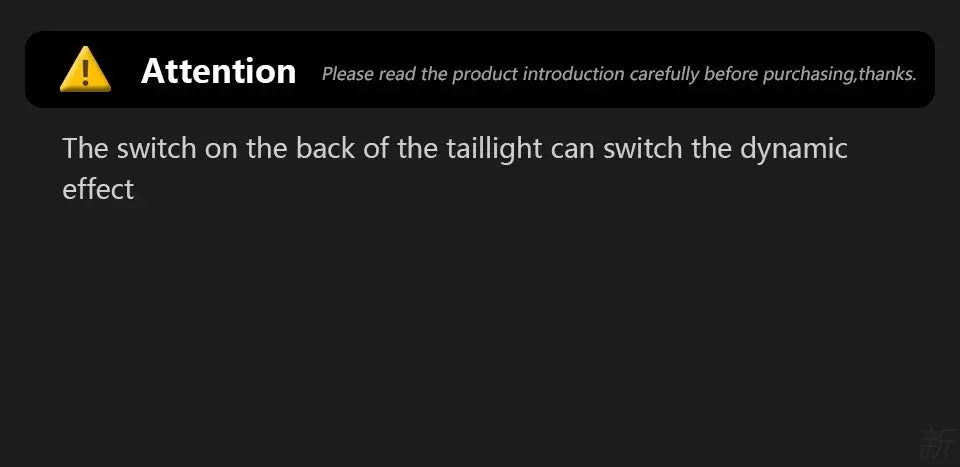Click "introduction" in the italic notice
This screenshot has height=467, width=960.
pos(574,74)
